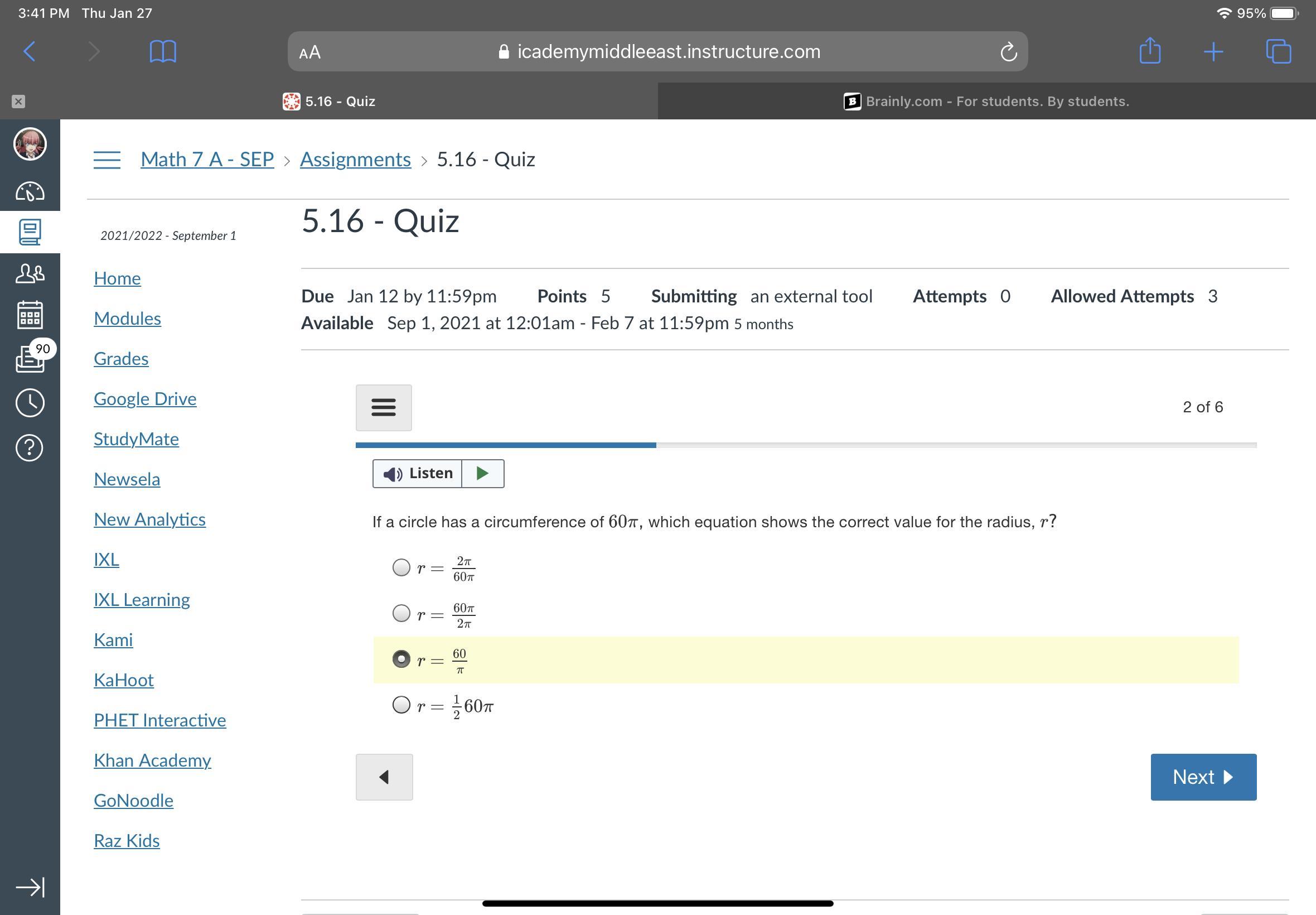1316x915 pixels.
Task: Open the Calendar icon in sidebar
Action: pos(30,315)
